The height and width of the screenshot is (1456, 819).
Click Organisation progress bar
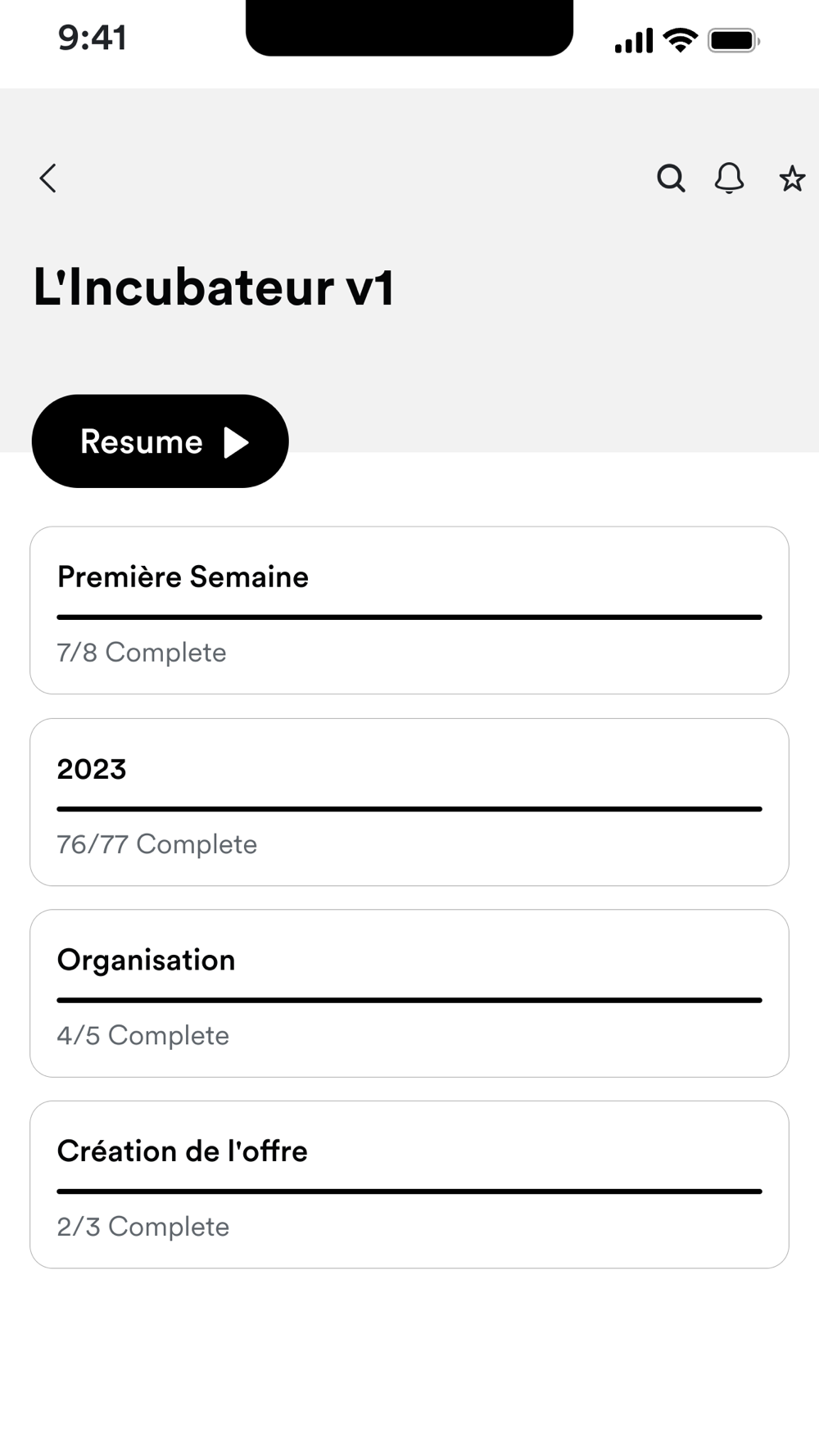[409, 1000]
